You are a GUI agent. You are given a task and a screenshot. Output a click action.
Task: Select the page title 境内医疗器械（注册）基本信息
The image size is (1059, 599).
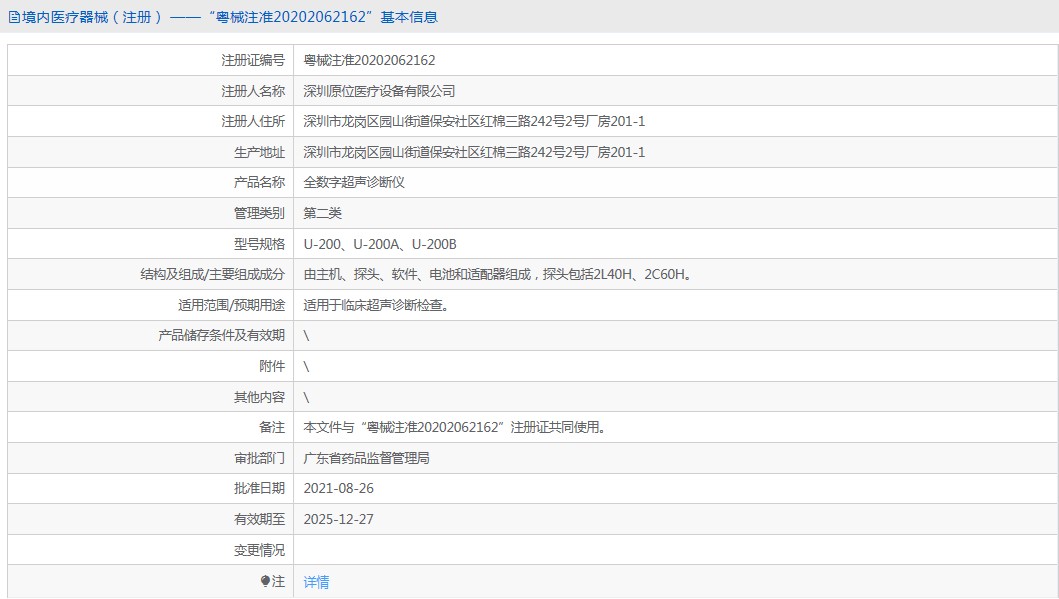[230, 18]
